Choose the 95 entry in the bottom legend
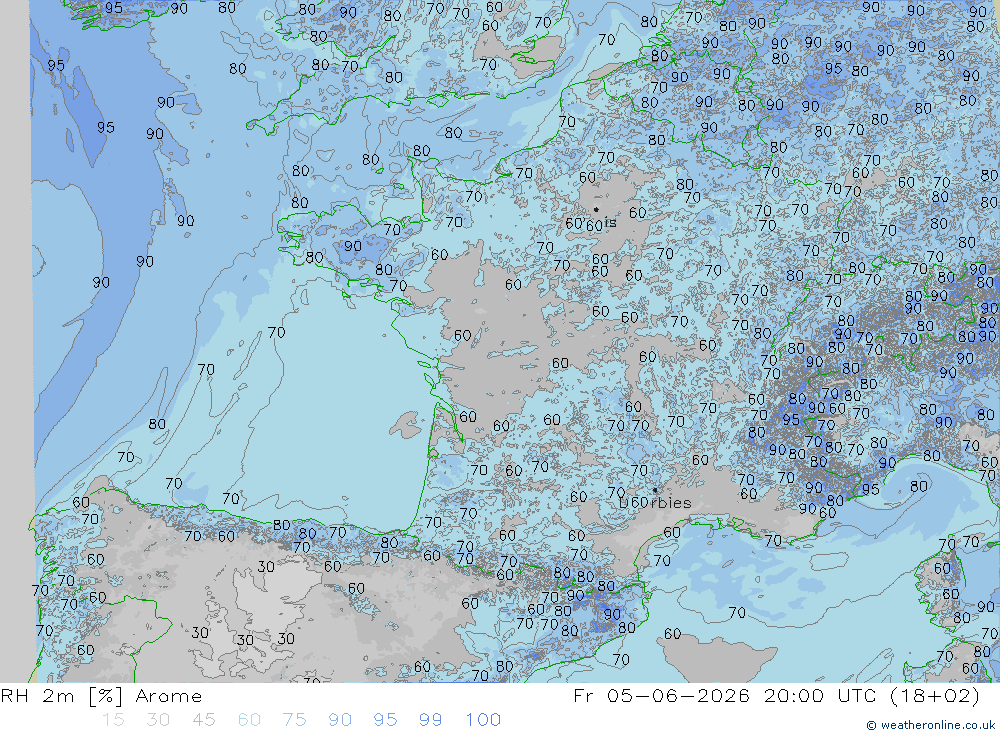This screenshot has height=733, width=1000. pyautogui.click(x=385, y=720)
